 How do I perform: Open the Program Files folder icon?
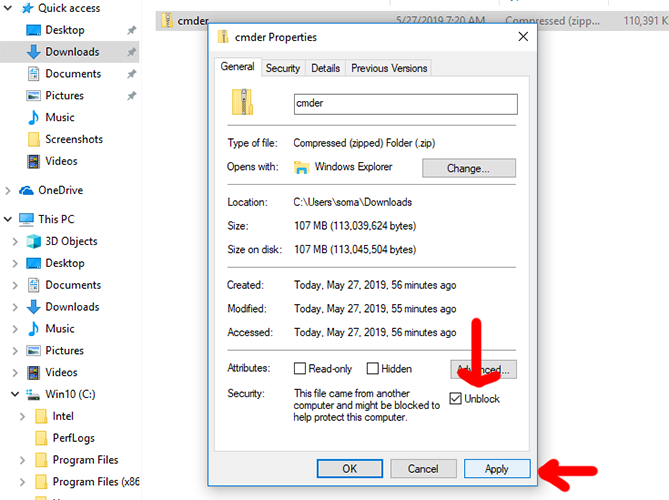tap(41, 460)
